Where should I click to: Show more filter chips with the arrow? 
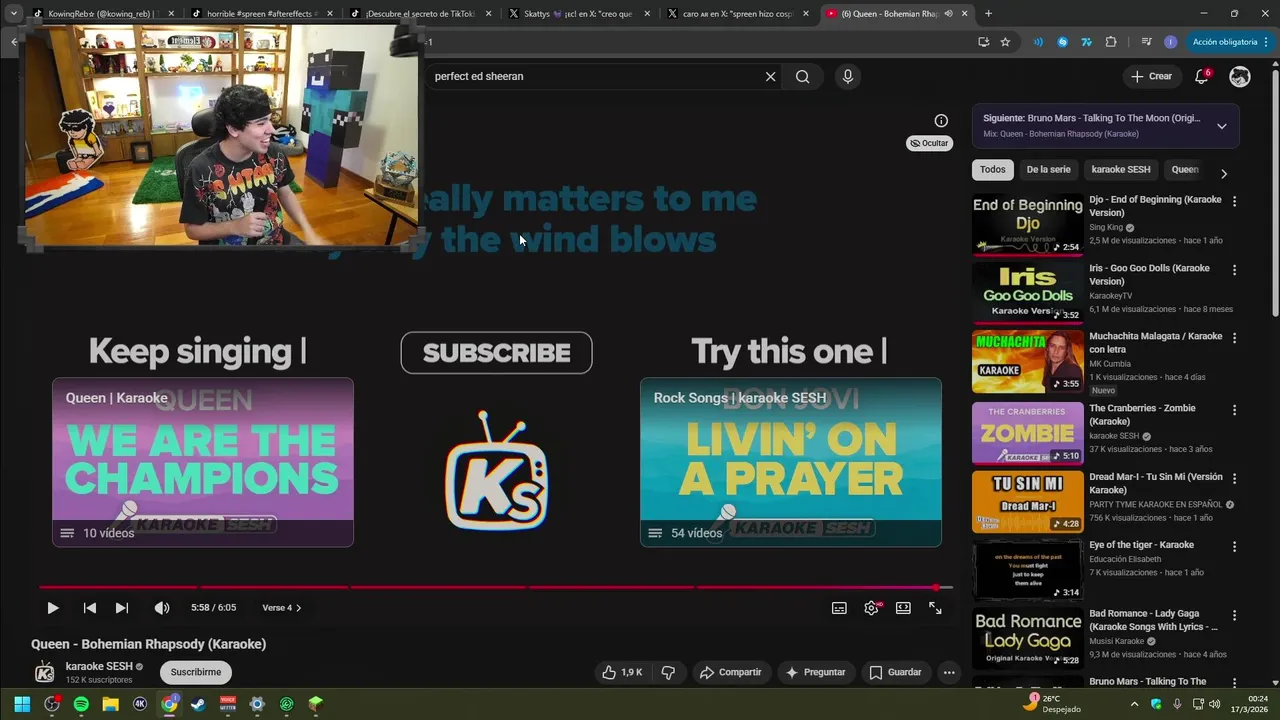pos(1223,174)
